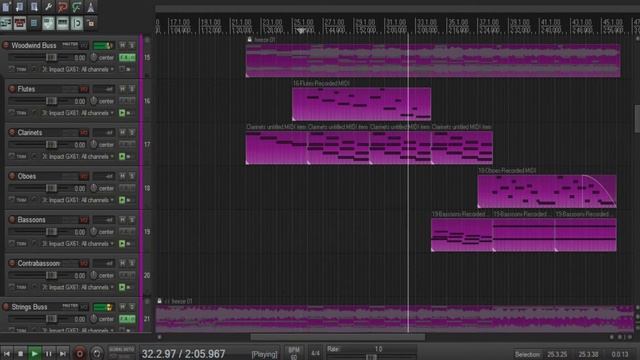Mute the Clarinets track
This screenshot has height=360, width=640.
122,133
